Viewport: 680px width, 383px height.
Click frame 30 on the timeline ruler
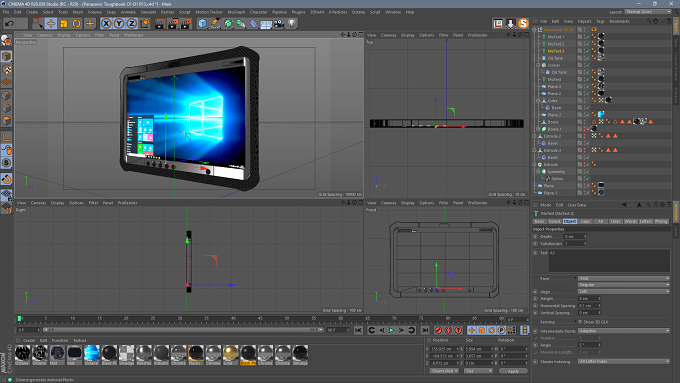coord(180,319)
